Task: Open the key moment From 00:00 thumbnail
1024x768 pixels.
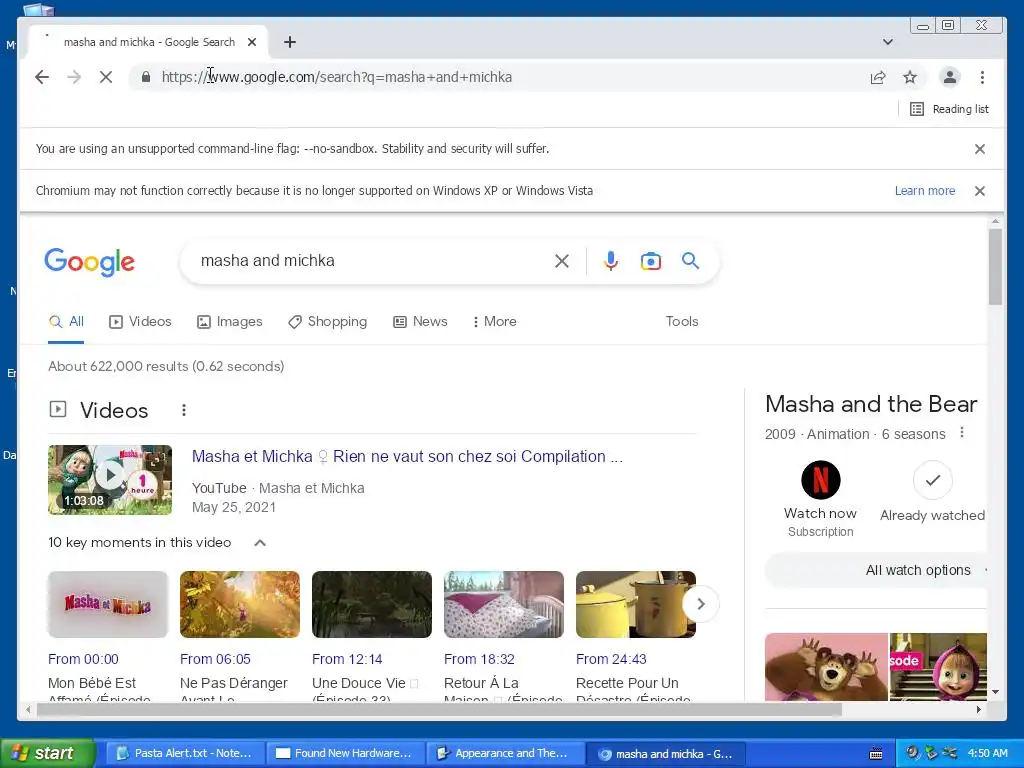Action: click(108, 605)
